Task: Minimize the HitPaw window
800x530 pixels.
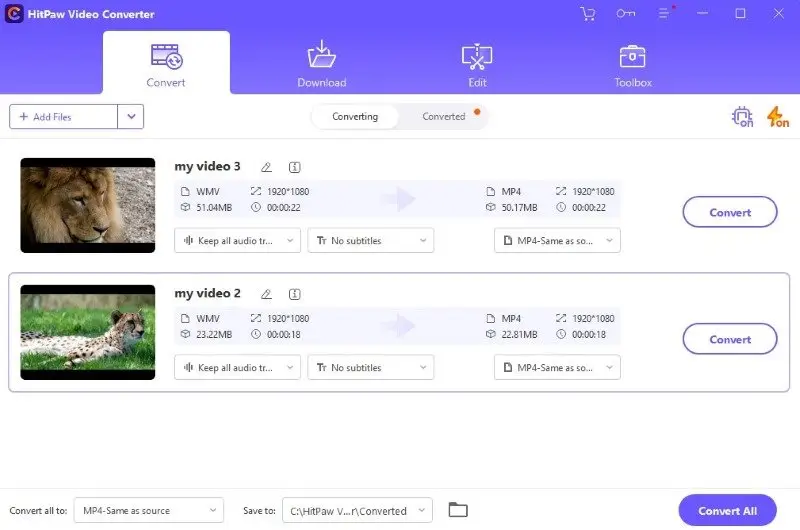Action: pos(703,14)
